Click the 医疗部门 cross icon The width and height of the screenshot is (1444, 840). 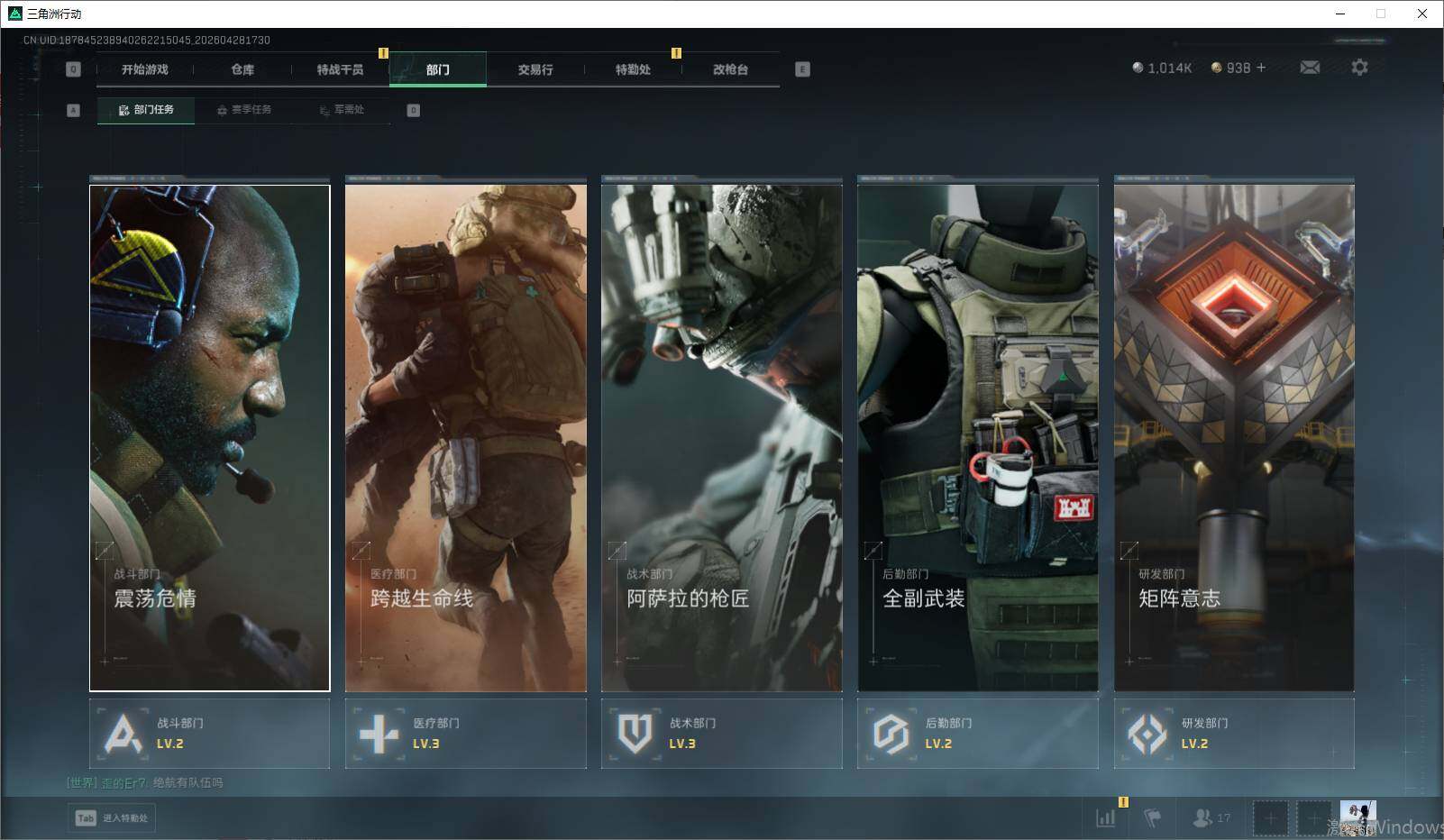point(379,734)
